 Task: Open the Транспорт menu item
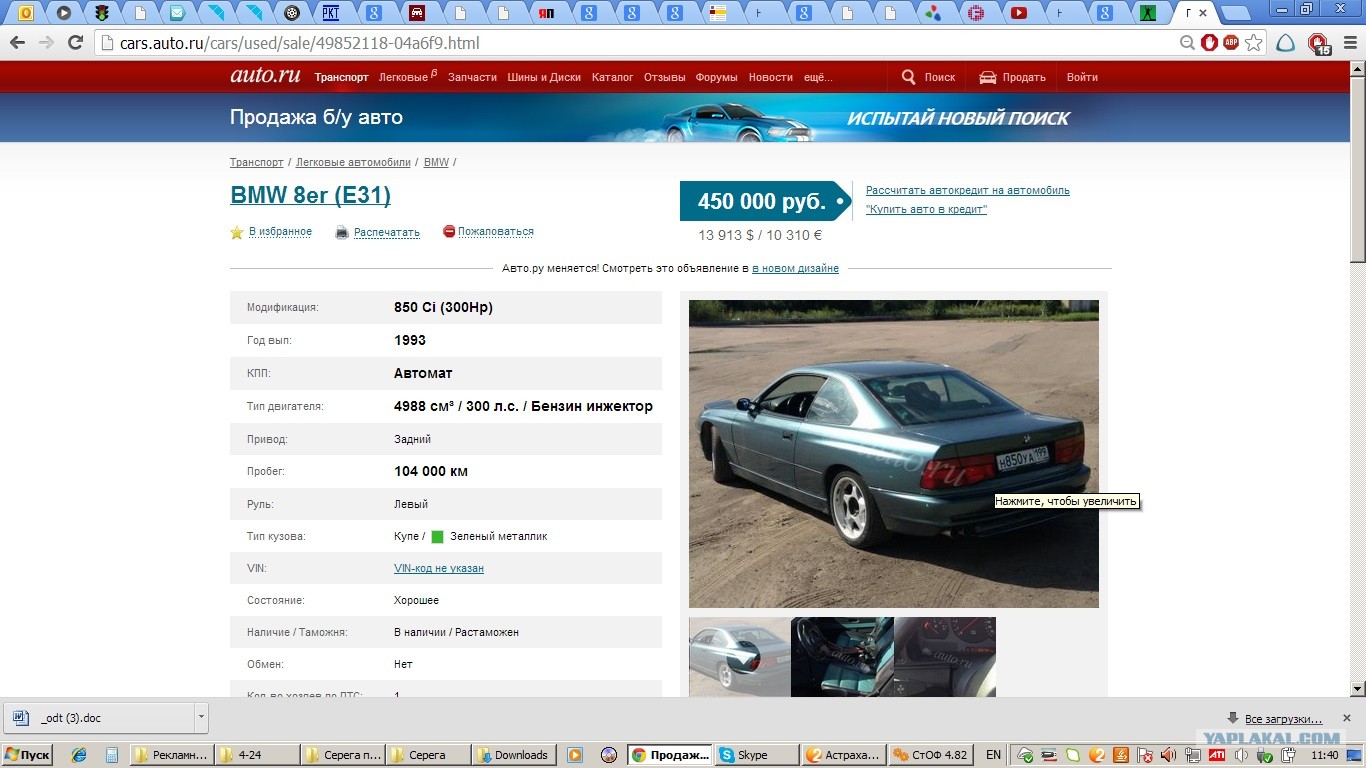coord(341,77)
